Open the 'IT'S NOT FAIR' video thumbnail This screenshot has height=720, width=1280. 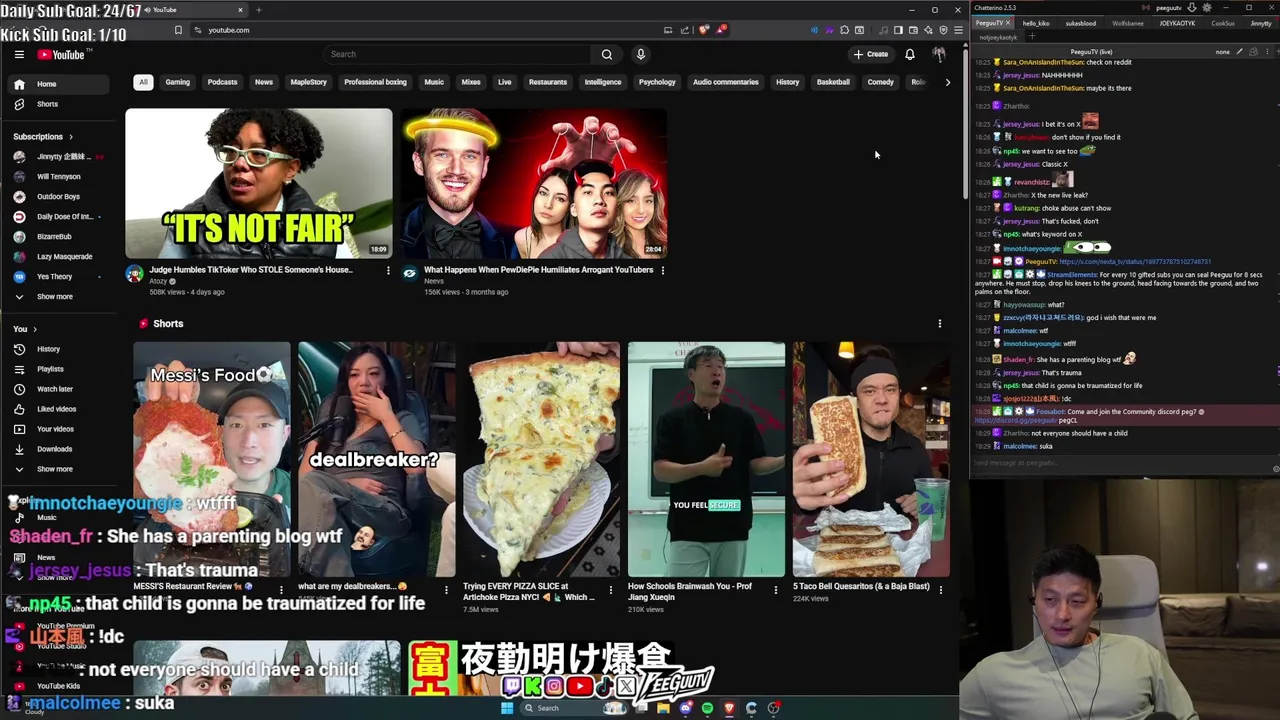click(x=259, y=183)
